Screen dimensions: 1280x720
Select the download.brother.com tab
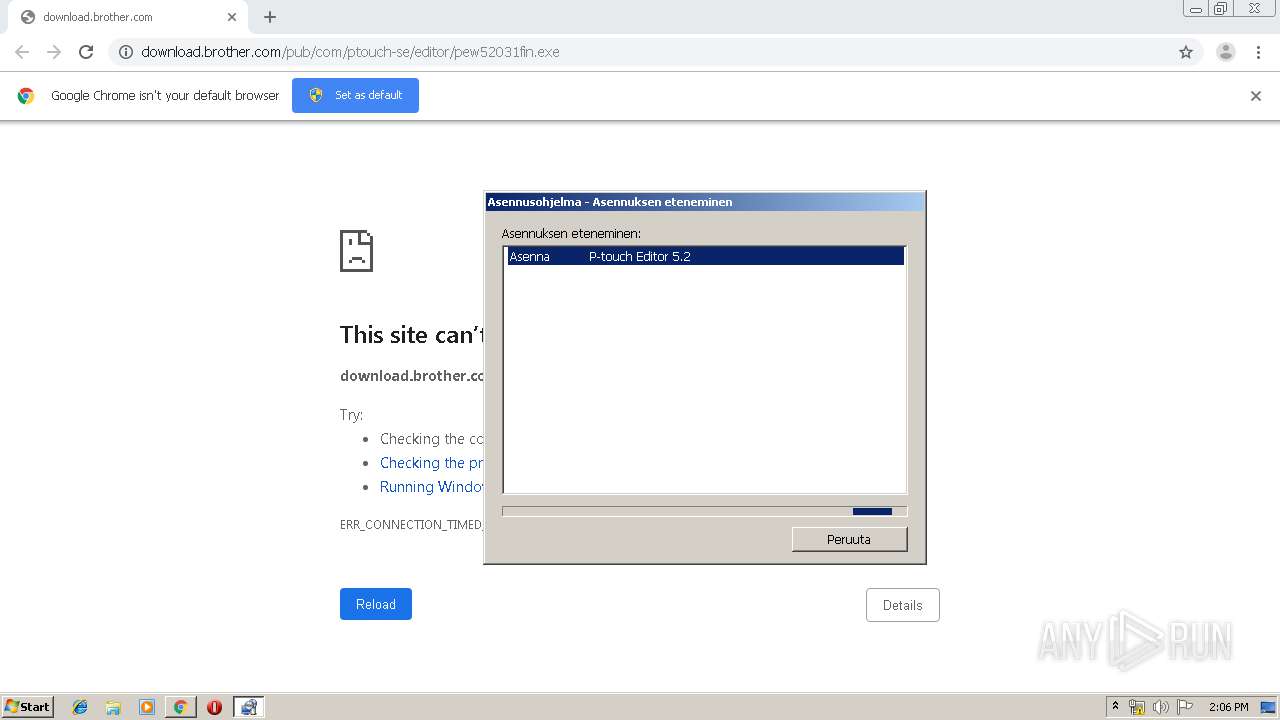coord(128,17)
